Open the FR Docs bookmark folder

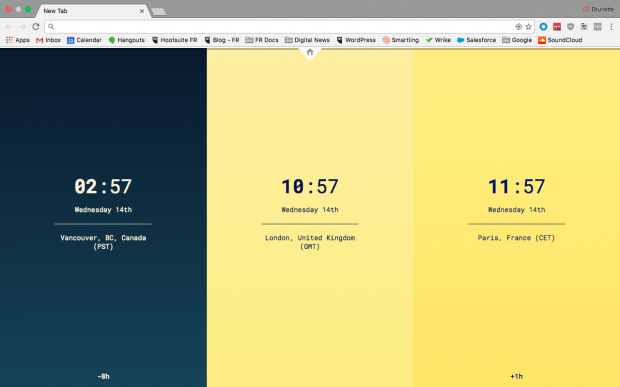(262, 40)
